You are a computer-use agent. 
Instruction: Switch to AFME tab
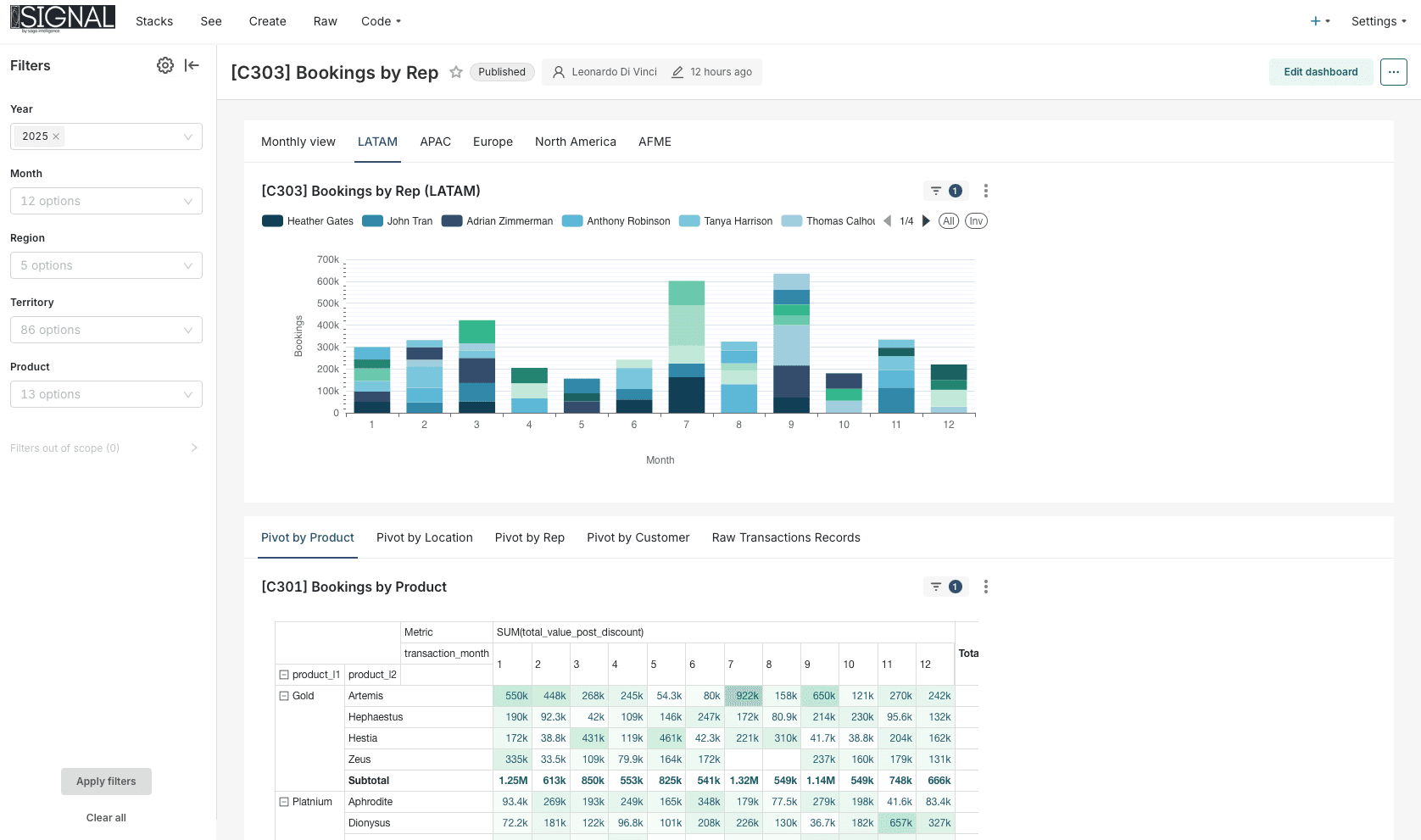655,142
